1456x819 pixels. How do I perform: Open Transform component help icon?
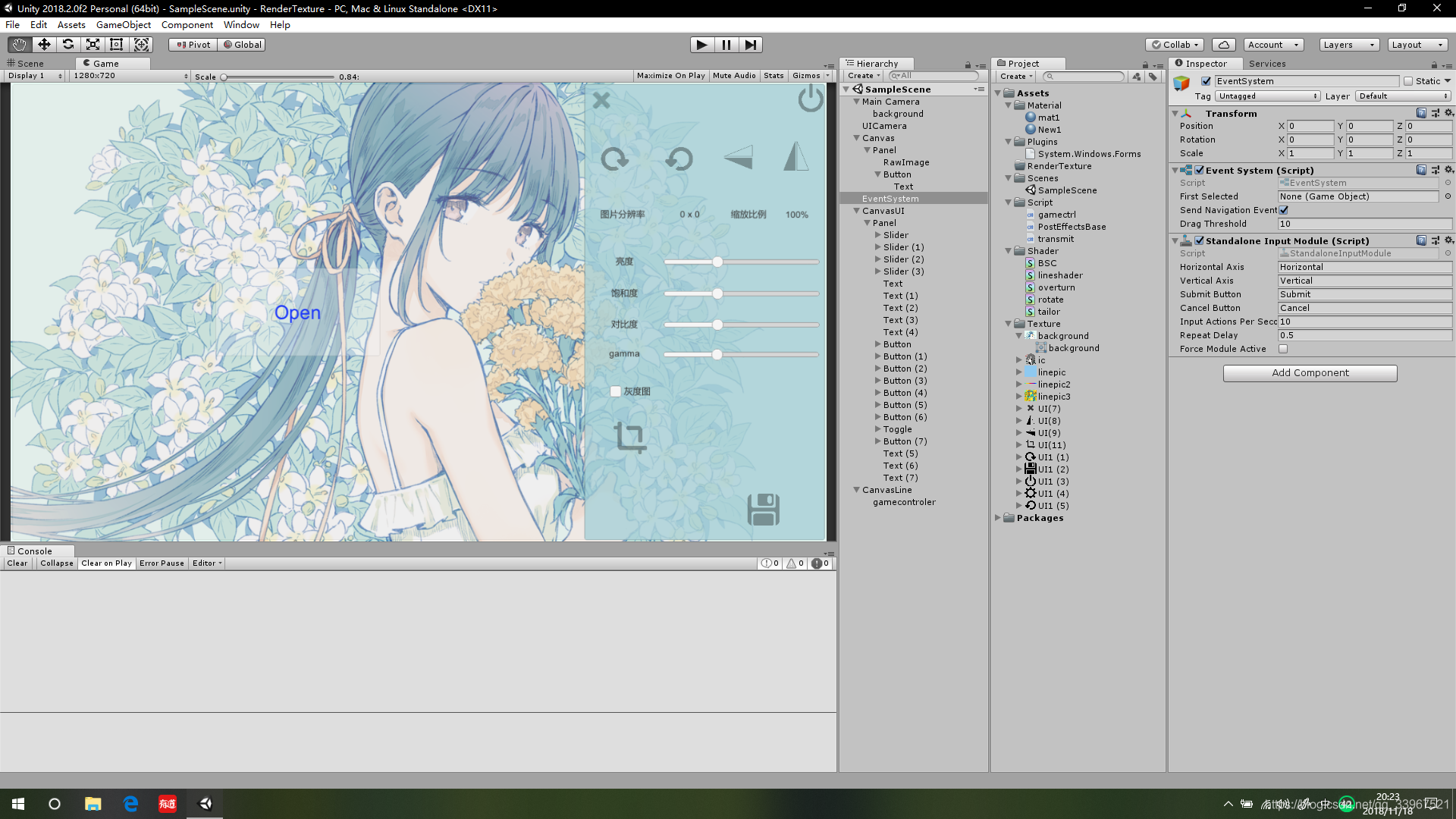(1421, 113)
